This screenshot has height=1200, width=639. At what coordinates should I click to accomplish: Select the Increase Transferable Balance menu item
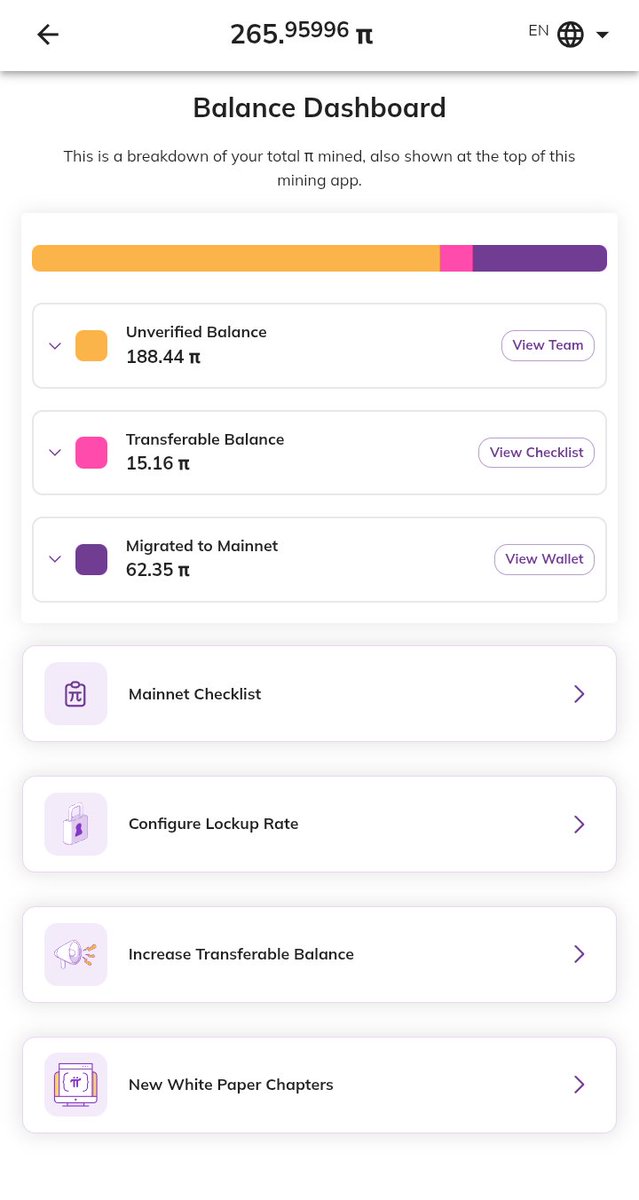click(319, 954)
